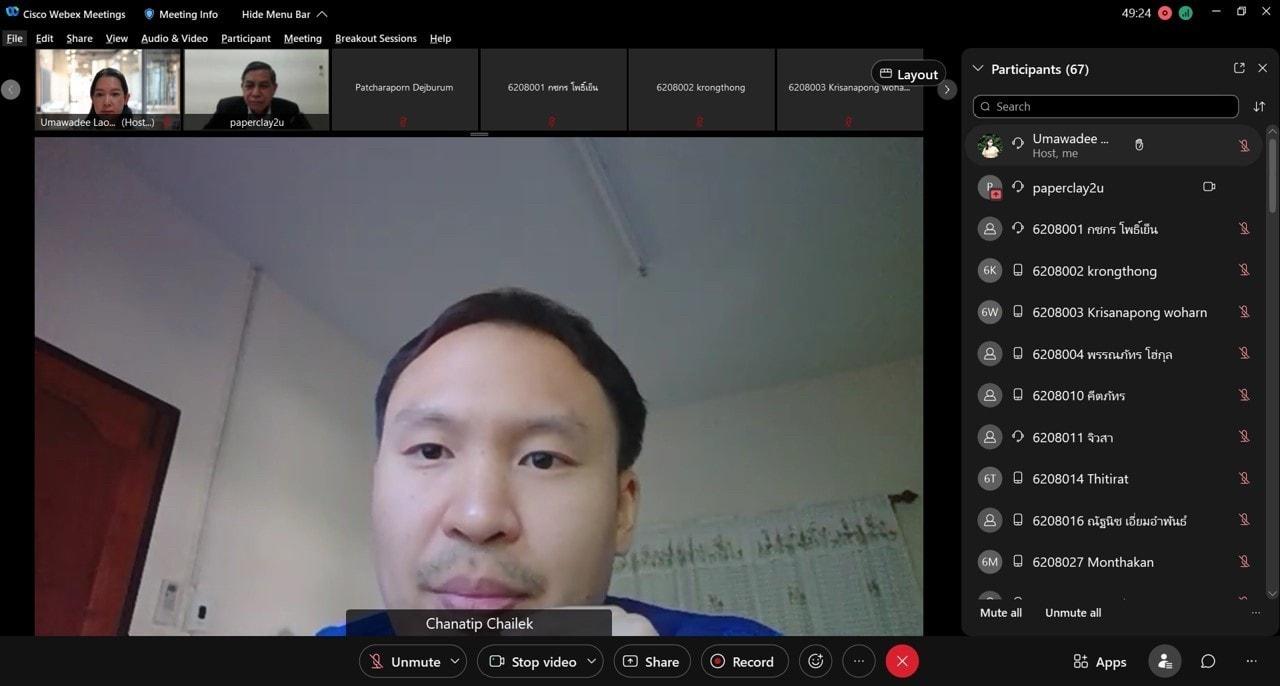1280x686 pixels.
Task: Toggle the microphone with the Unmute button
Action: coord(404,661)
